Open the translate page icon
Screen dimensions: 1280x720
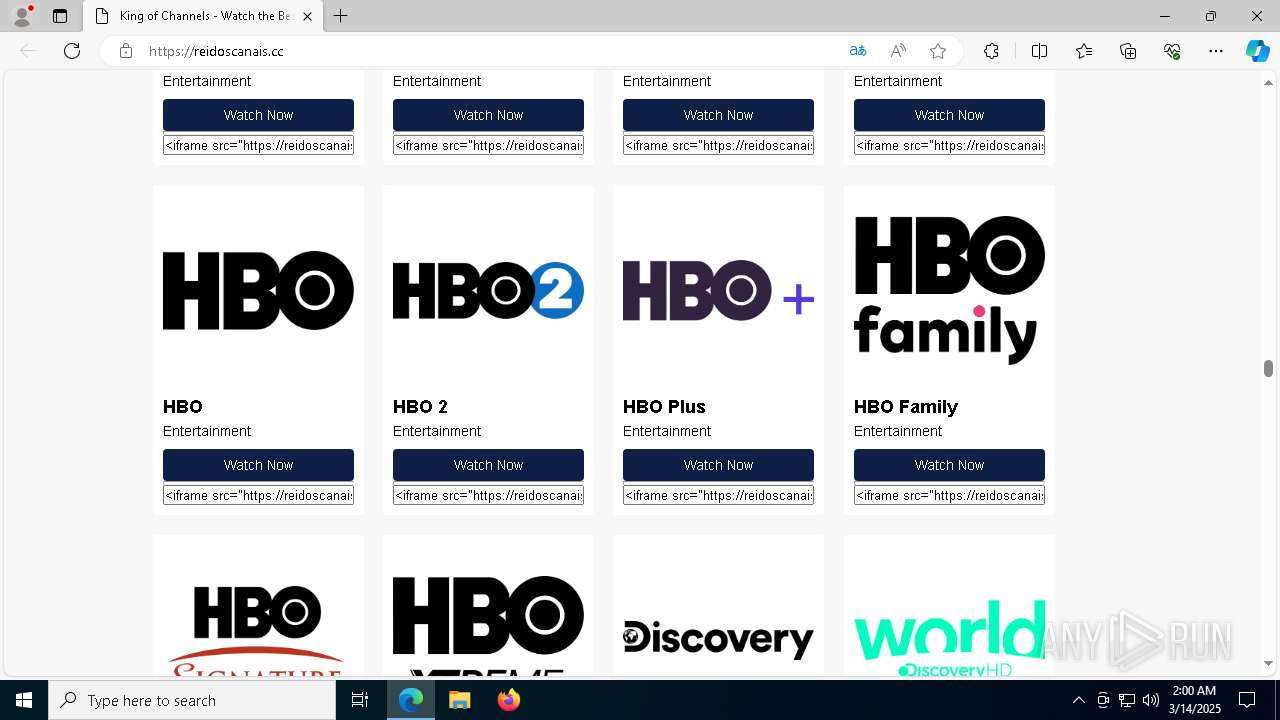[858, 51]
